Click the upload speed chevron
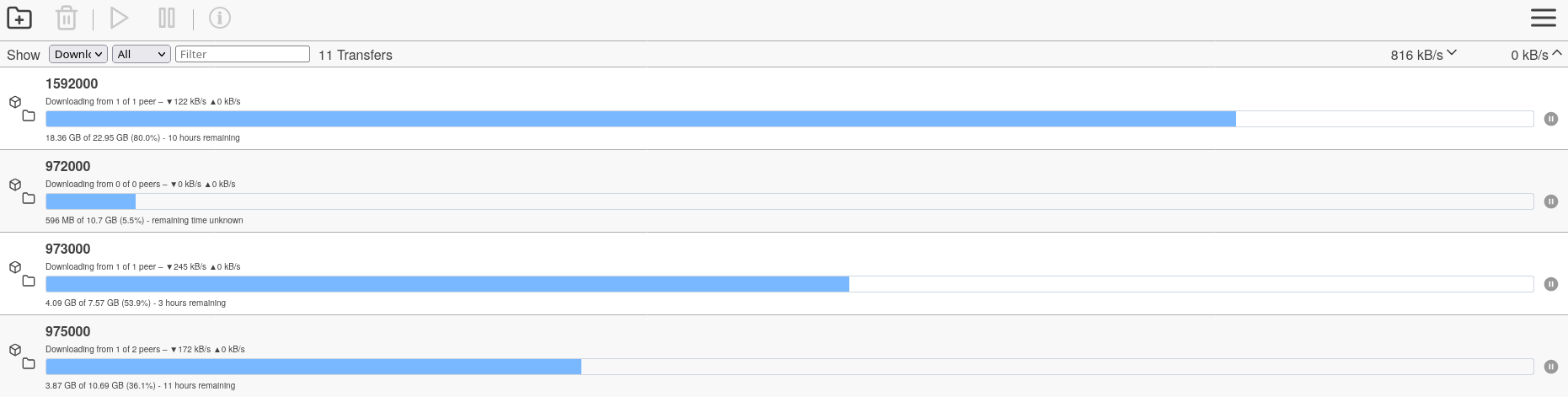1568x397 pixels. (1557, 53)
